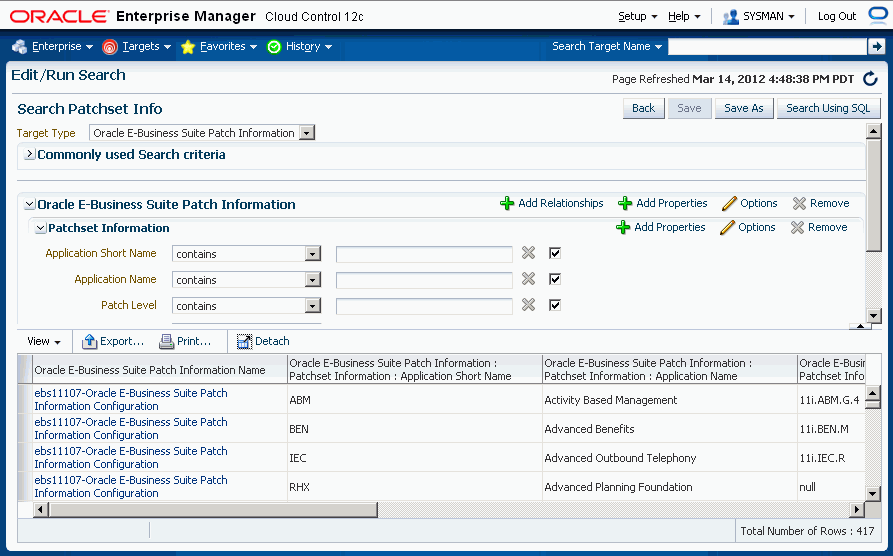Click scroll down arrow of criteria panel
The image size is (893, 556).
tap(873, 316)
